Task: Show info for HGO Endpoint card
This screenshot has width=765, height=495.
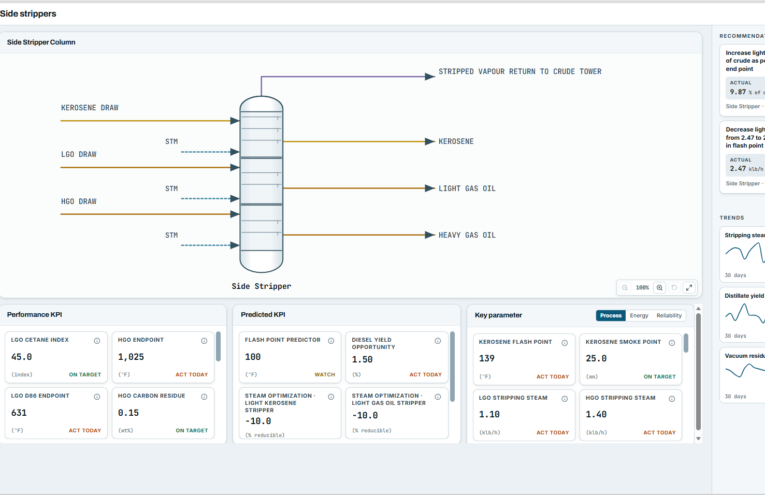Action: (204, 341)
